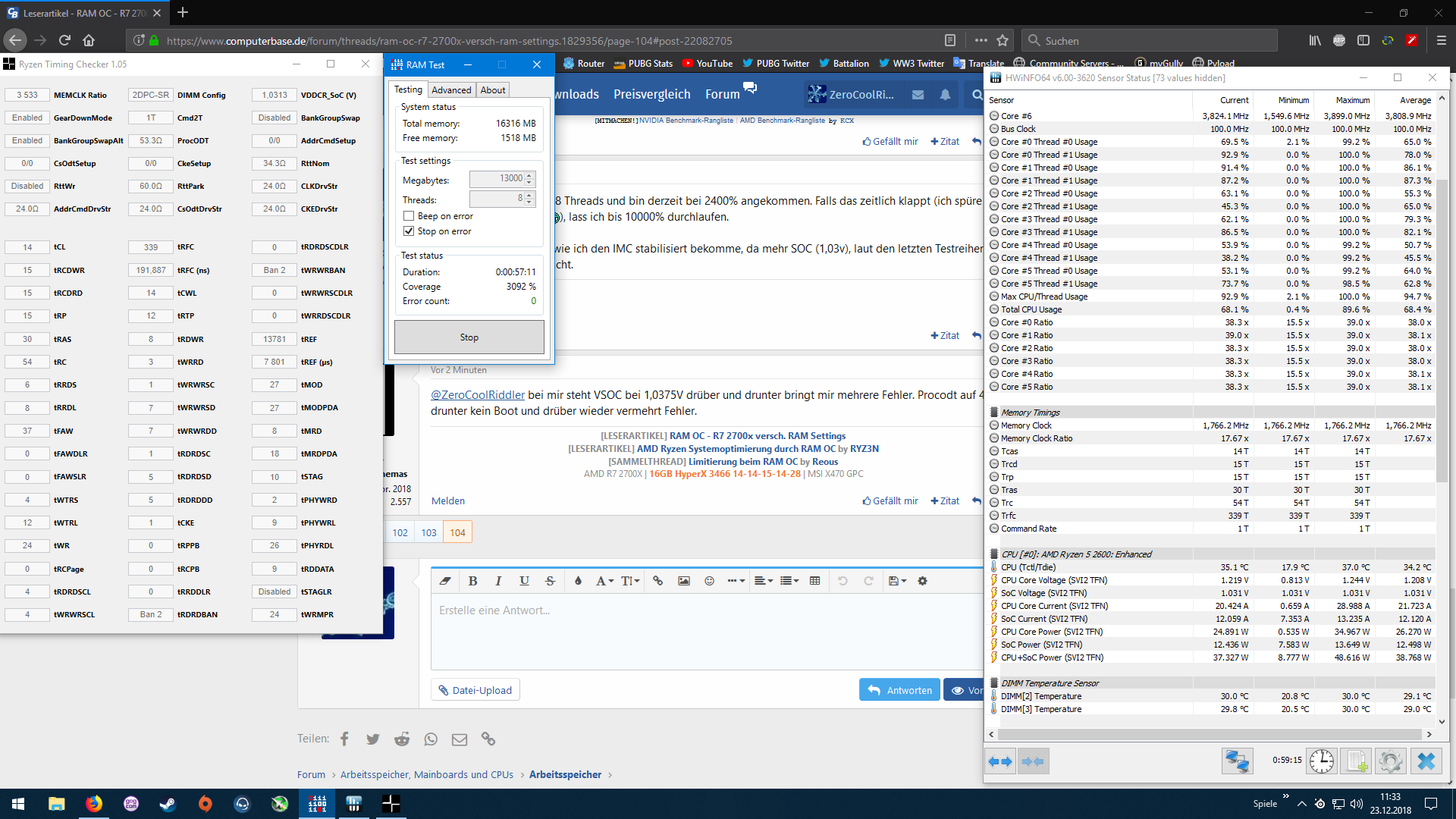Click Stop to end the RAM test
This screenshot has width=1456, height=819.
tap(469, 337)
